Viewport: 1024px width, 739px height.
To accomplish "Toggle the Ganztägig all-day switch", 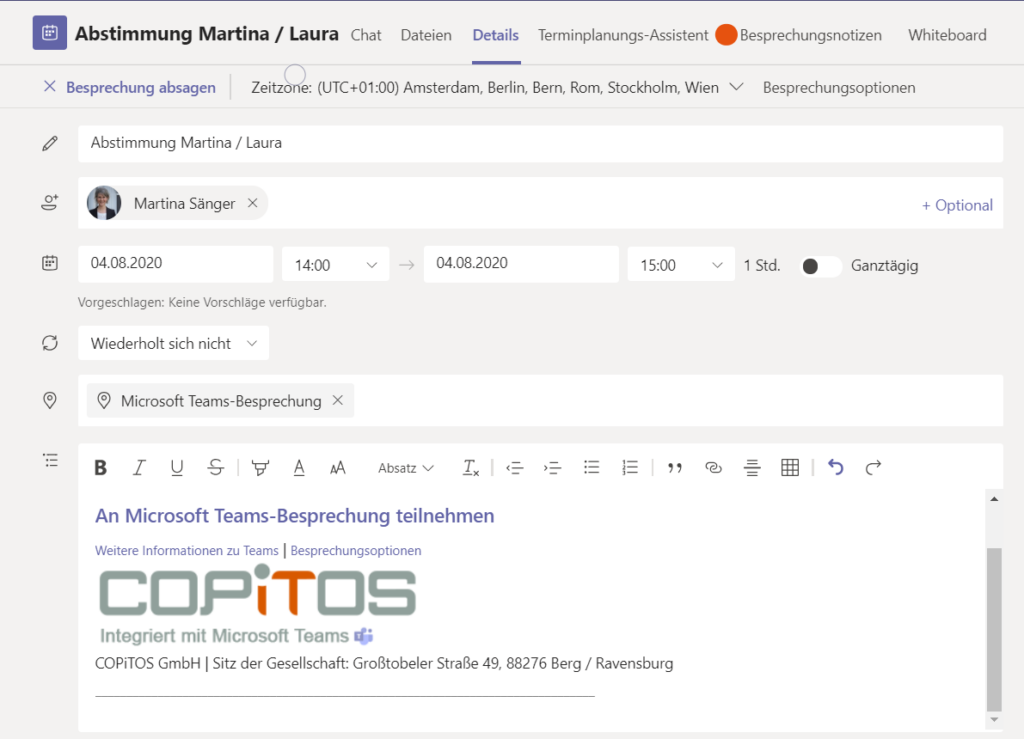I will (x=821, y=266).
